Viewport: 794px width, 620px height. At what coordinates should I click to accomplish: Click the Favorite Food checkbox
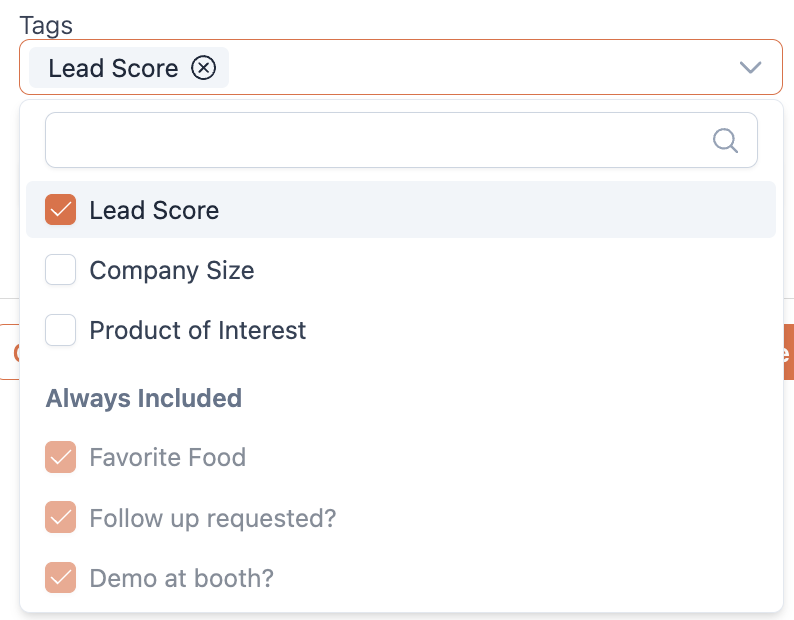[x=61, y=458]
